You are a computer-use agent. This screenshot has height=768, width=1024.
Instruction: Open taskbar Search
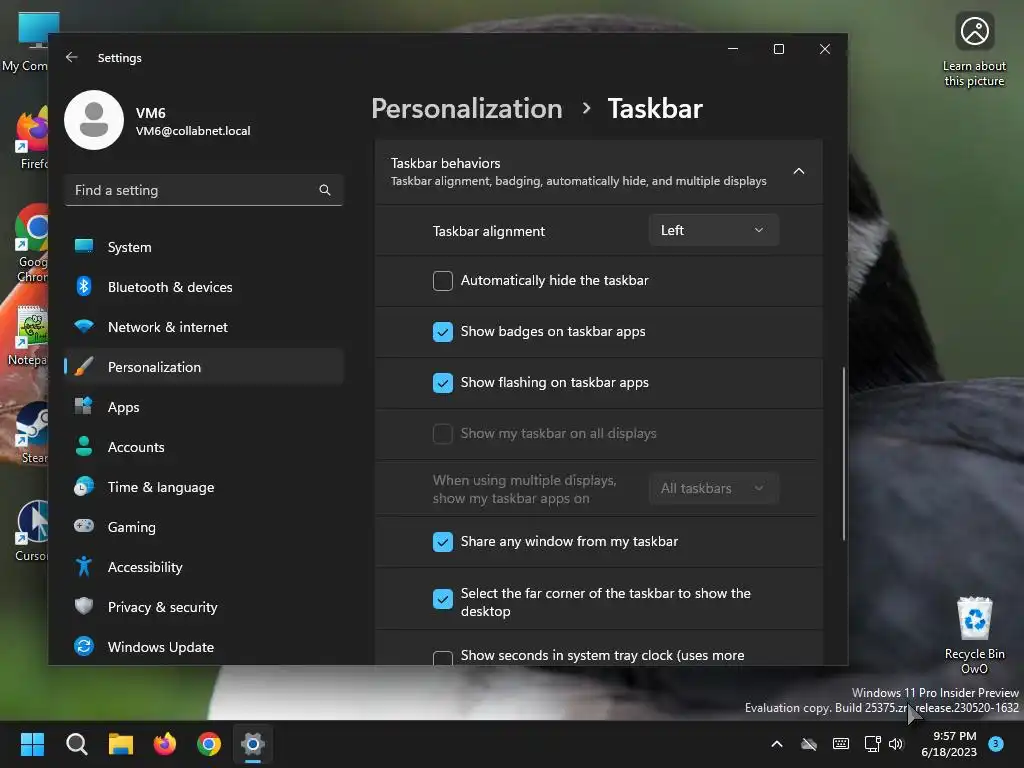(x=76, y=744)
